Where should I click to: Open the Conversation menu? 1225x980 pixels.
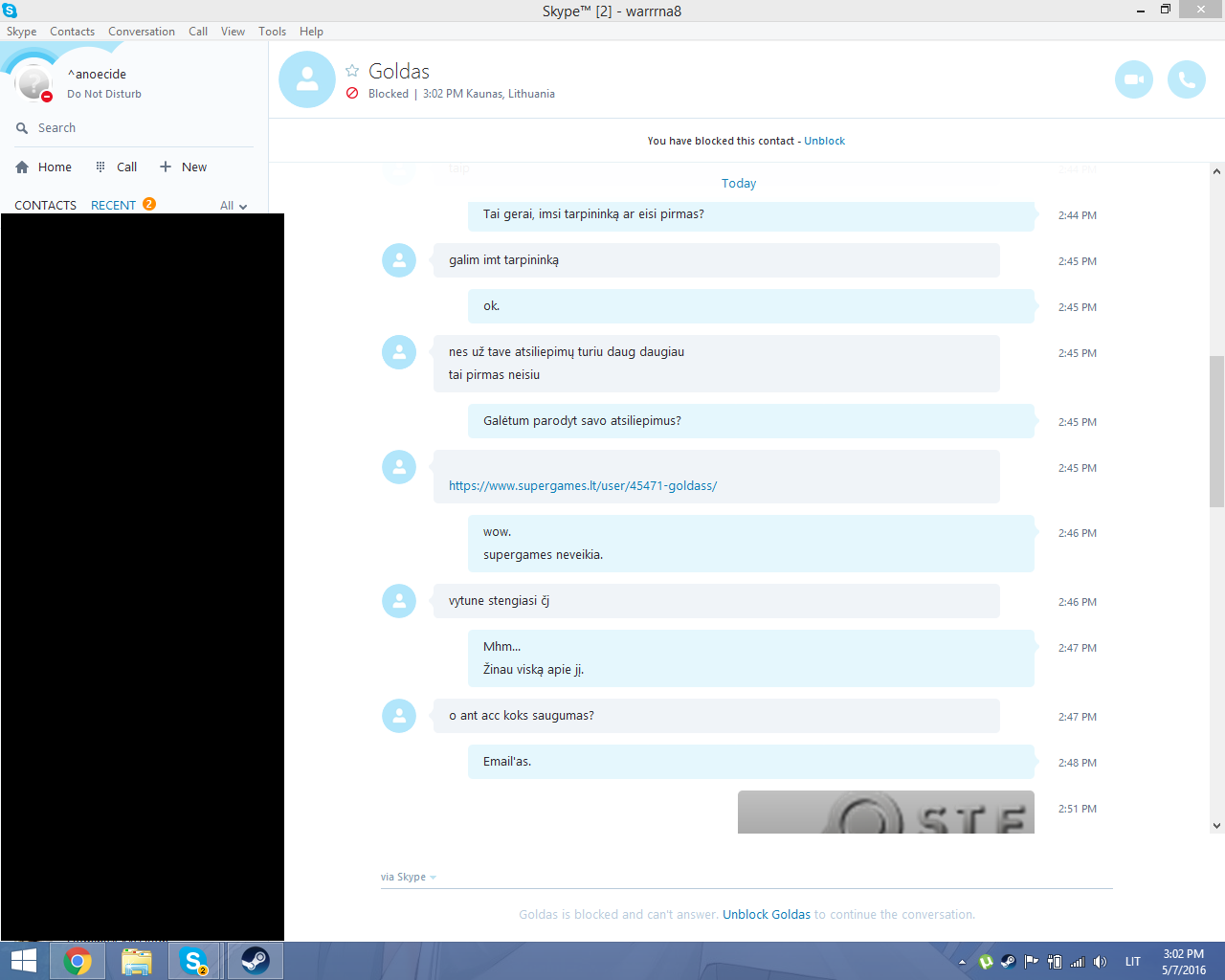142,32
